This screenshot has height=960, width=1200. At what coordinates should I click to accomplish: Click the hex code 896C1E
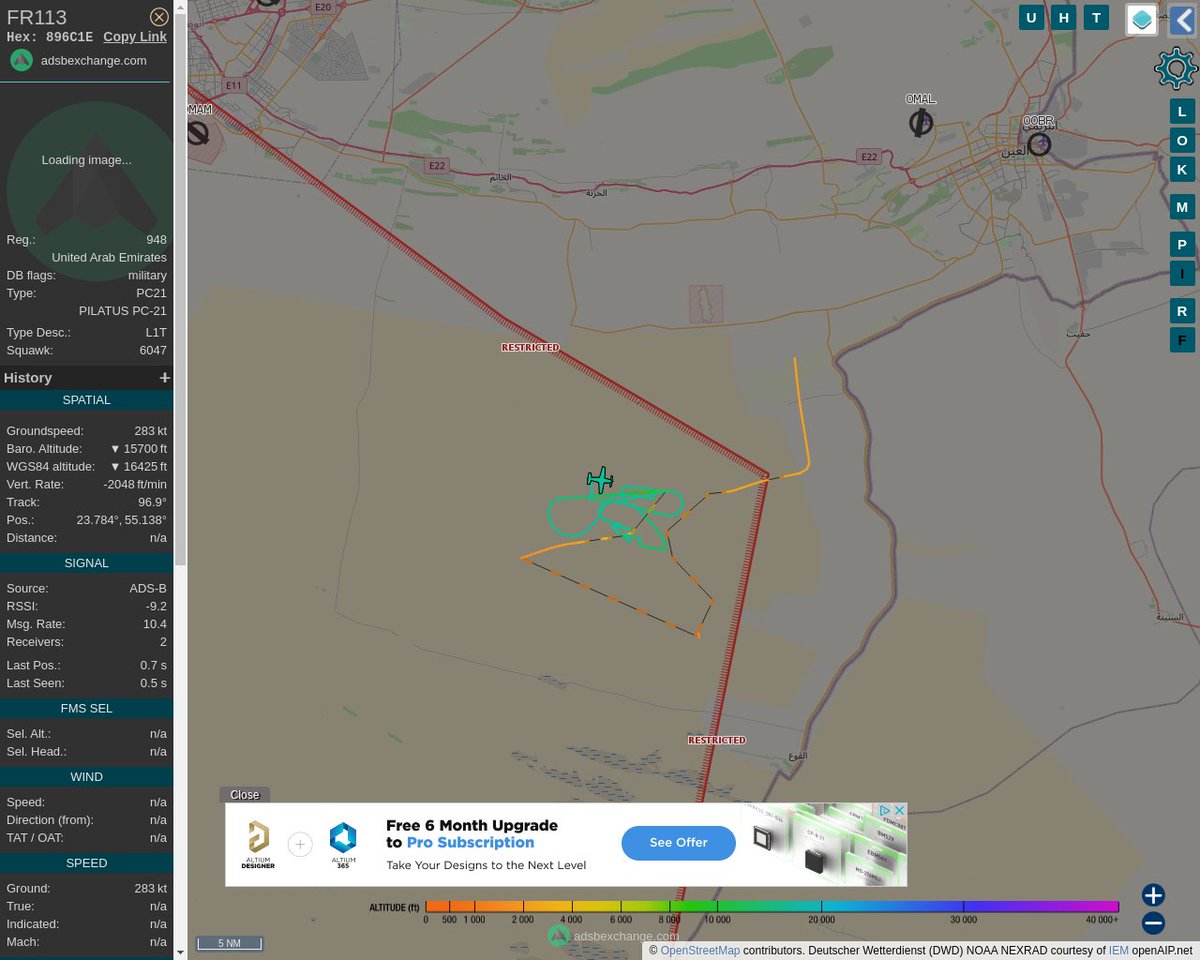coord(69,37)
